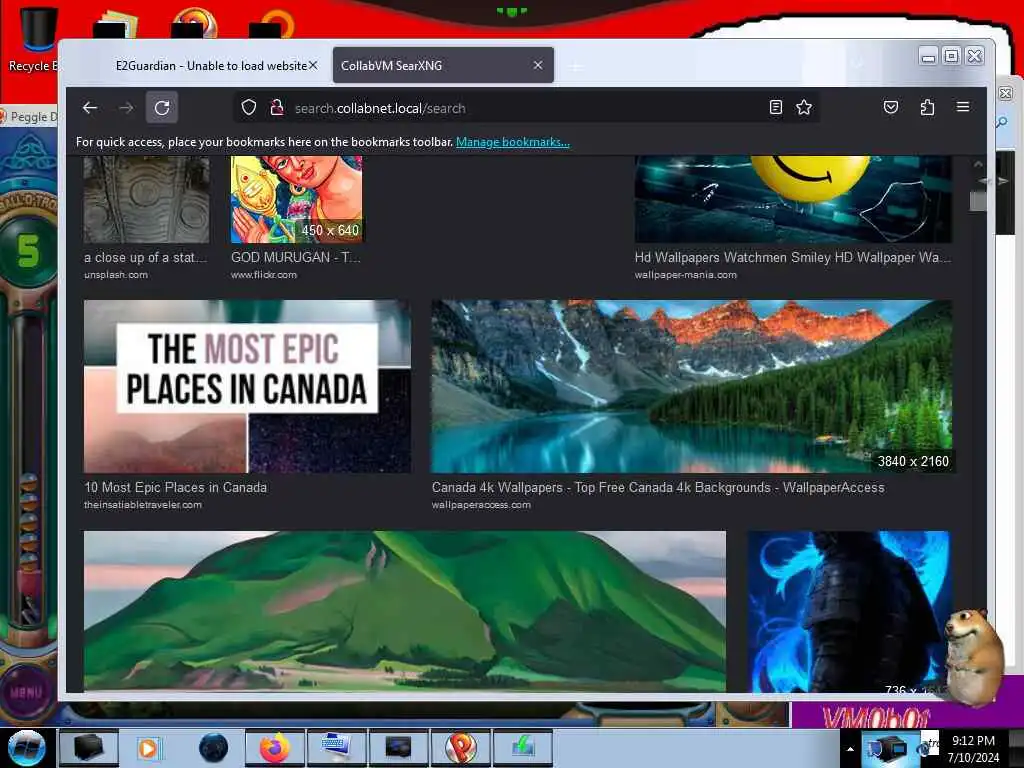Reload the CollabVM SearXNG page
1024x768 pixels.
tap(162, 108)
